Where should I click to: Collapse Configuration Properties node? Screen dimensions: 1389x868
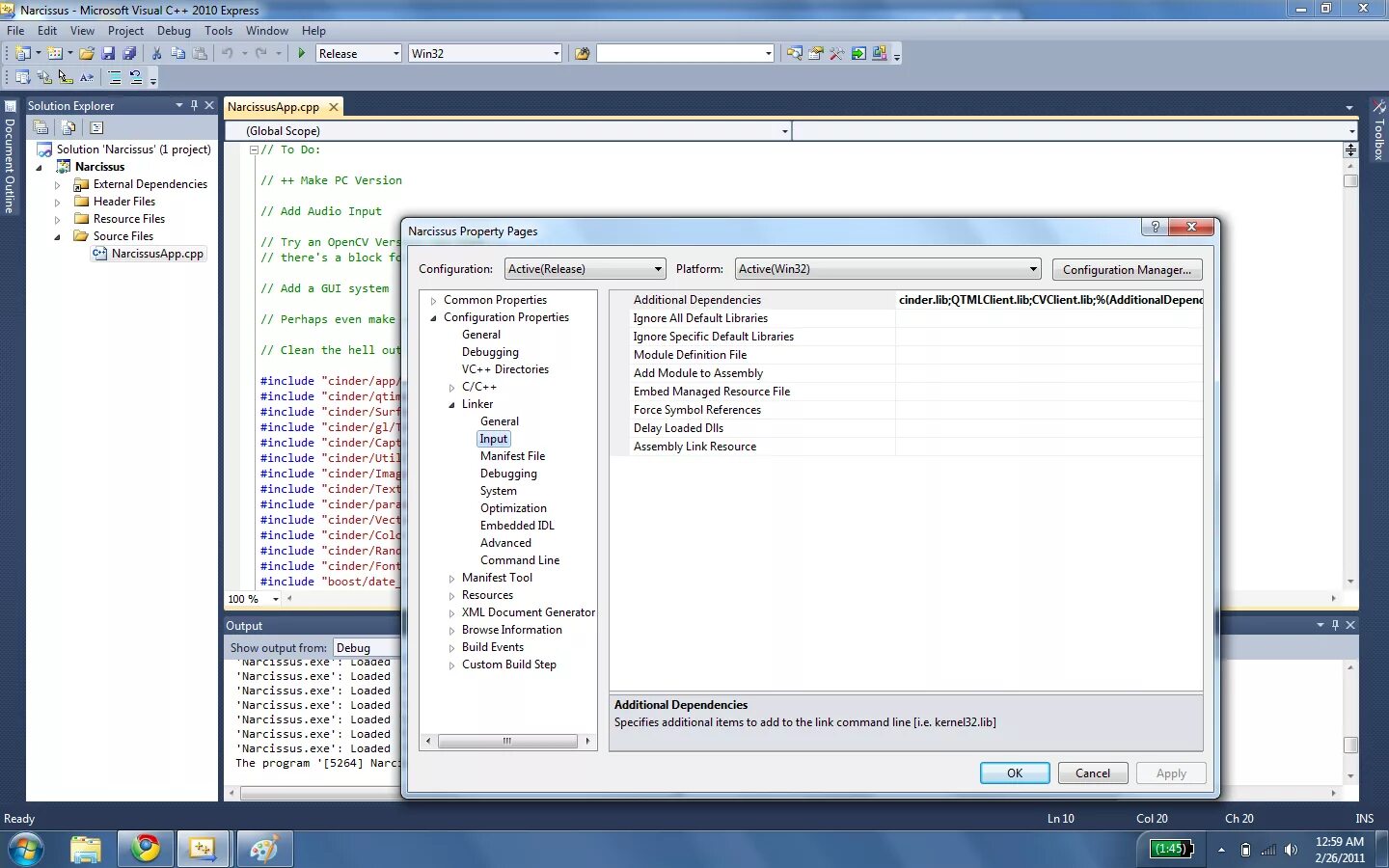[434, 317]
